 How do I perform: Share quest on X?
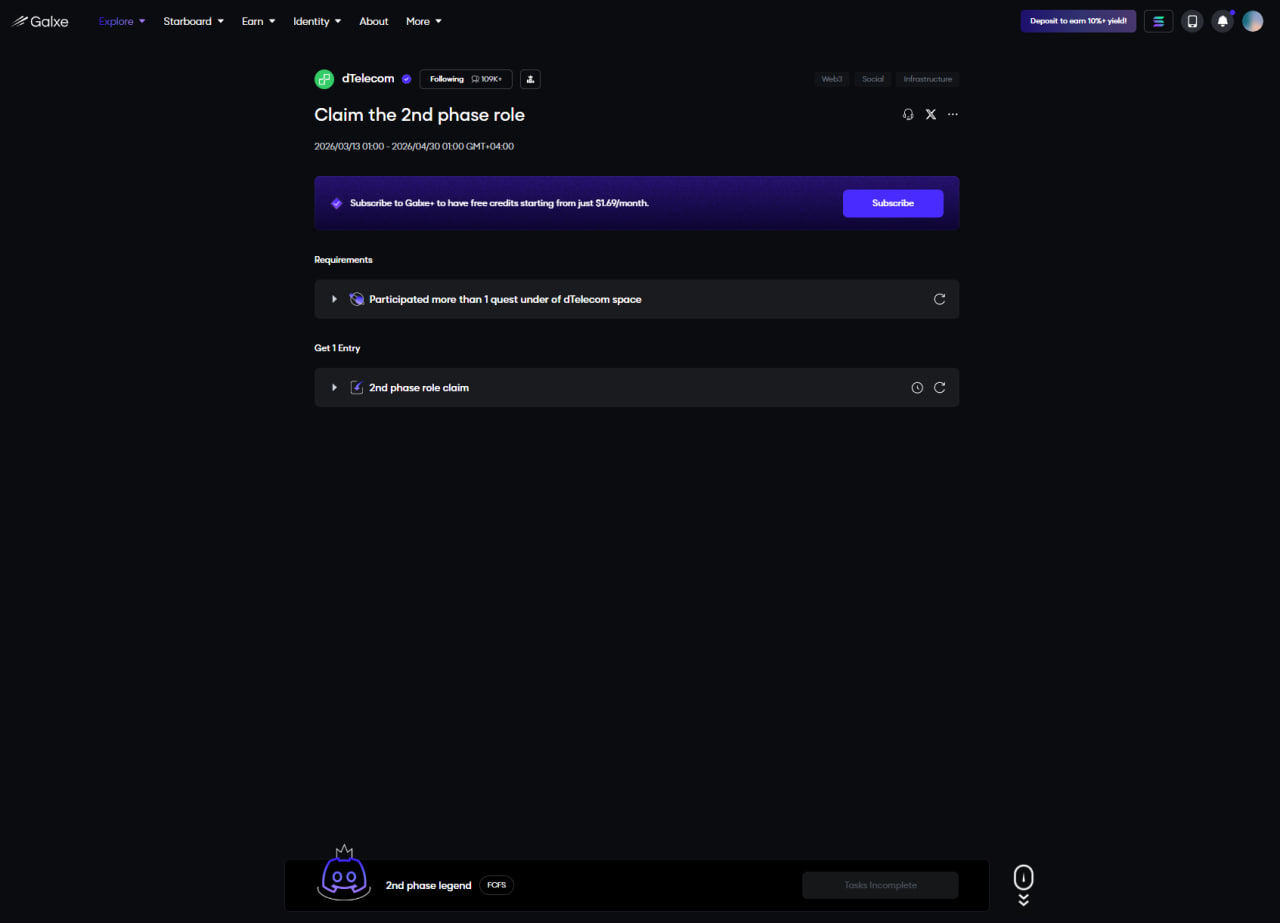(930, 115)
